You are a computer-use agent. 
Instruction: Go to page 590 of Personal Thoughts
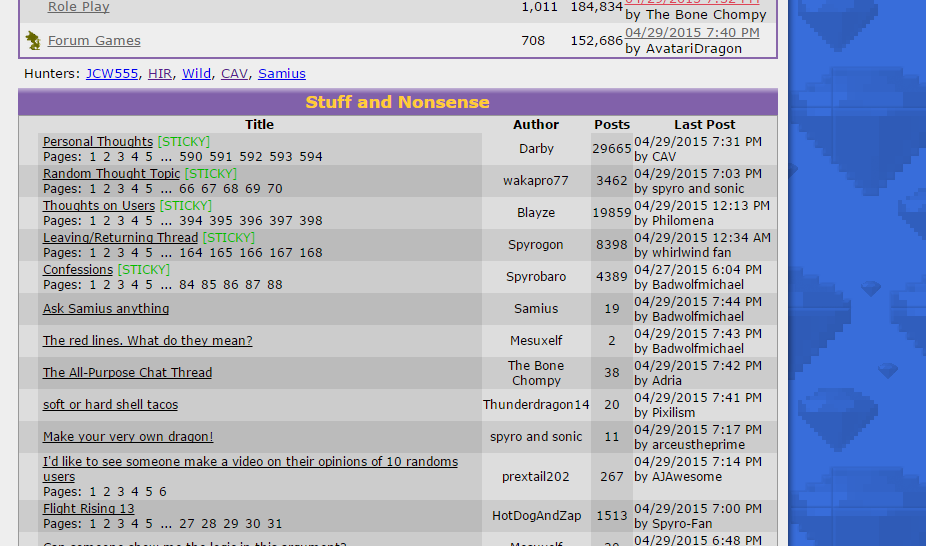coord(191,157)
